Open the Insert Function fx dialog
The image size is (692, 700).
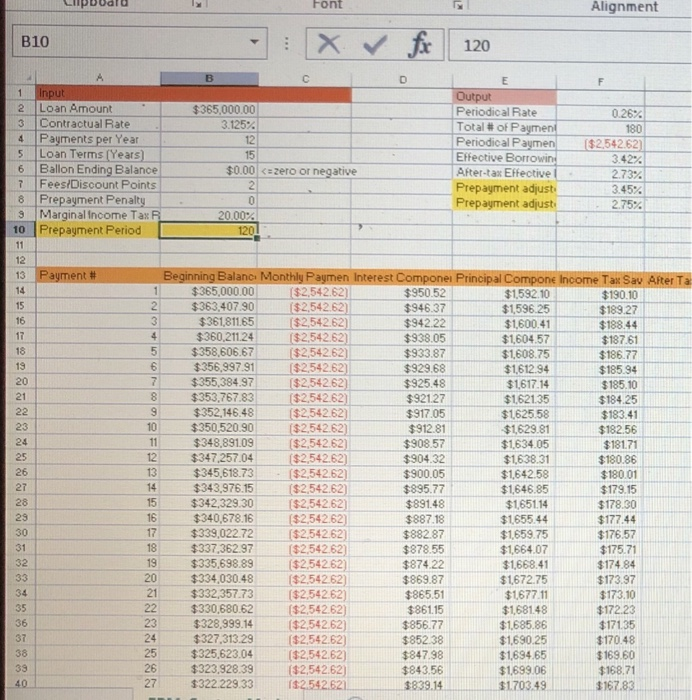pyautogui.click(x=419, y=45)
